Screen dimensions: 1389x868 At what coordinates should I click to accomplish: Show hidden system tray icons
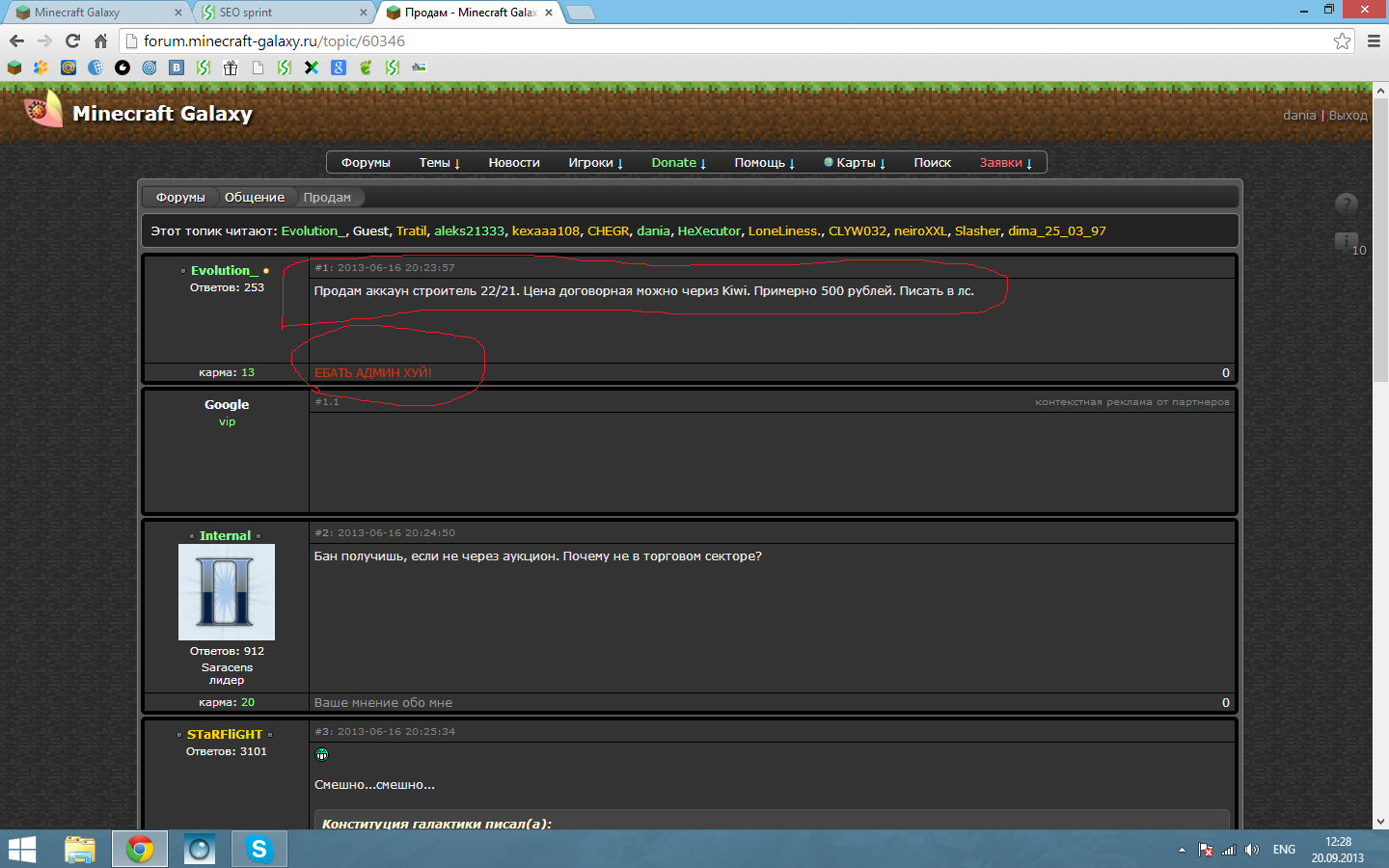(1182, 850)
